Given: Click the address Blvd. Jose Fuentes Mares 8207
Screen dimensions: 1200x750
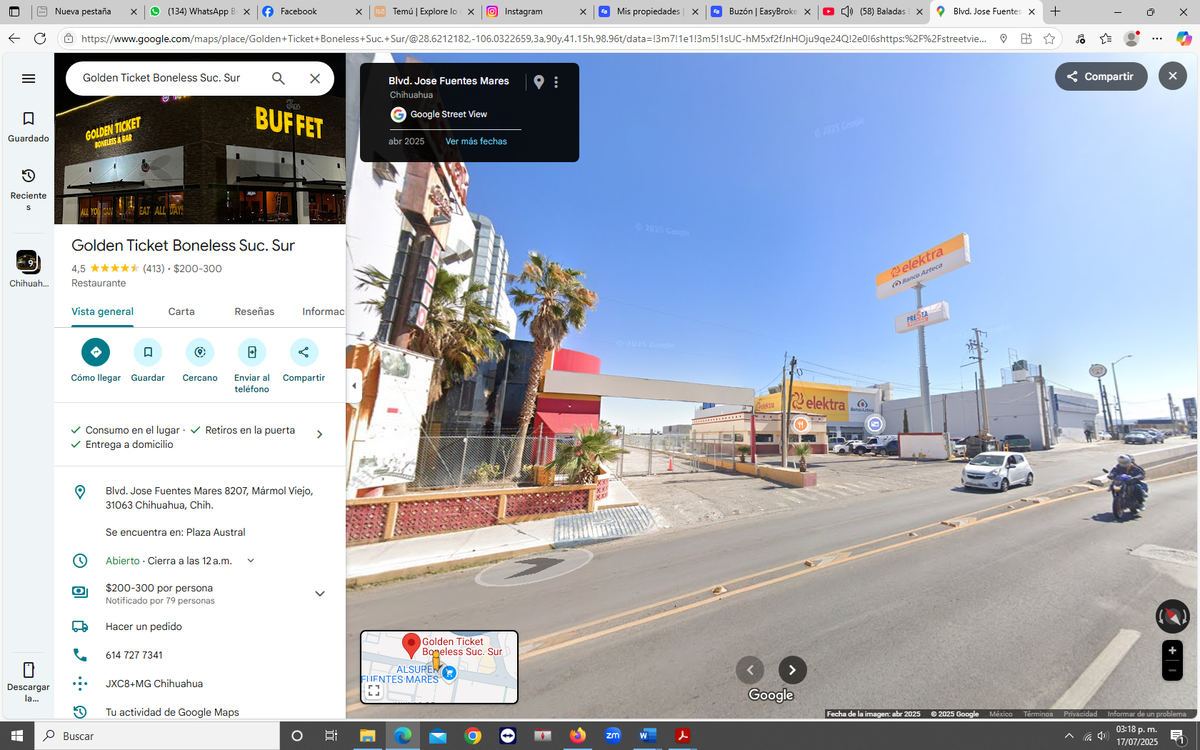Looking at the screenshot, I should click(209, 498).
